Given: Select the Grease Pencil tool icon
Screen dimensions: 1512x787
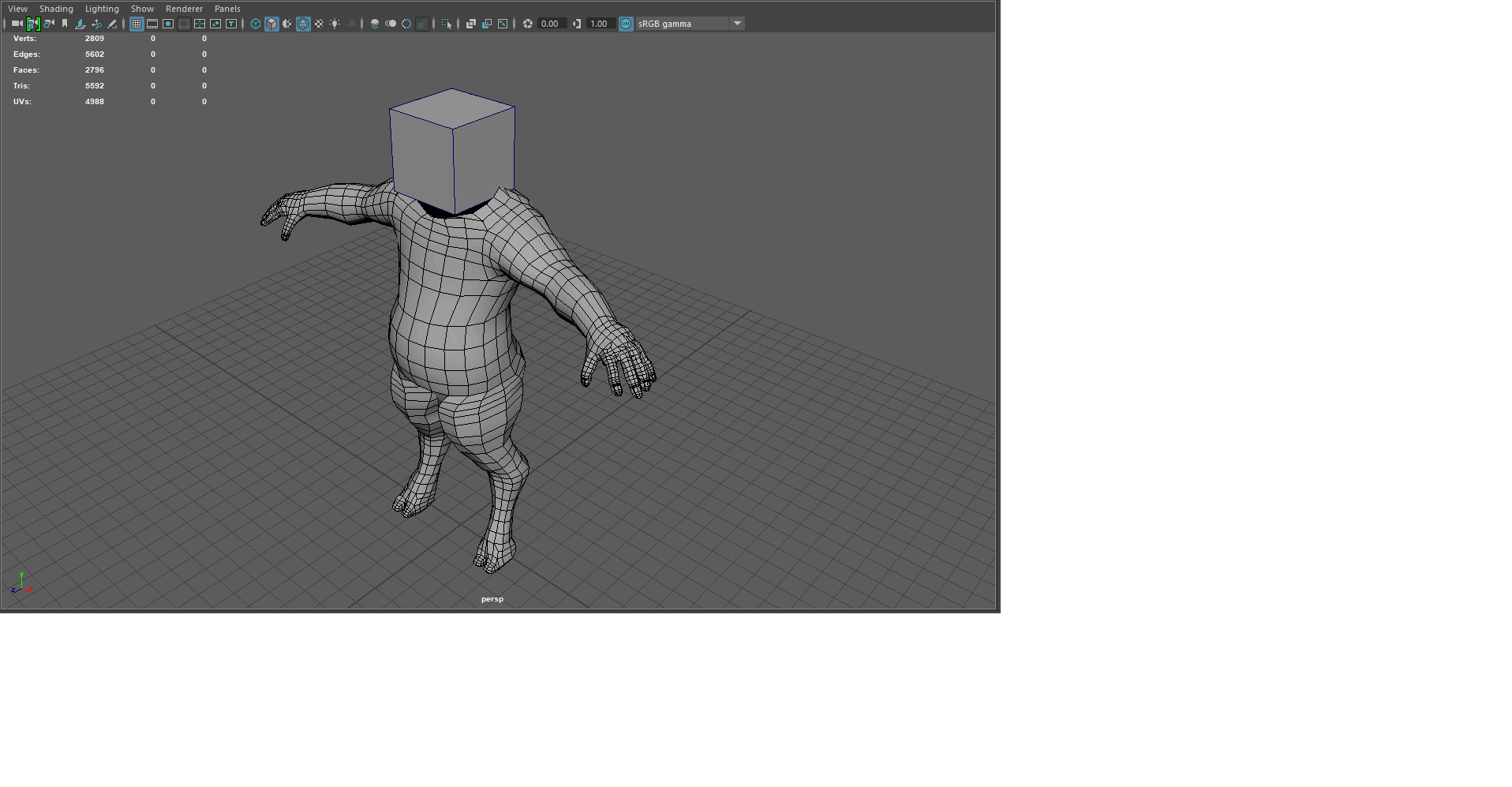Looking at the screenshot, I should point(112,24).
